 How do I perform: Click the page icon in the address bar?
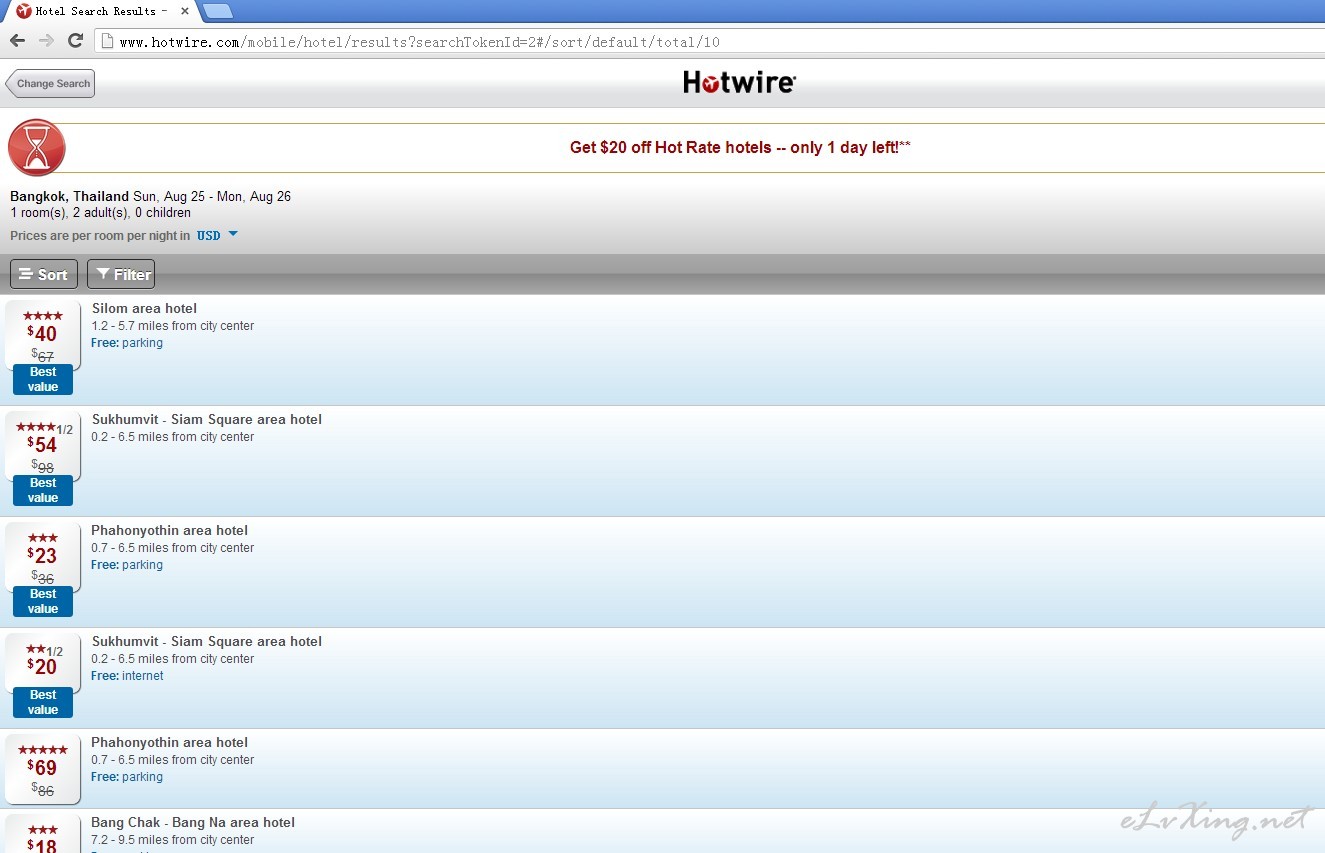pos(107,41)
